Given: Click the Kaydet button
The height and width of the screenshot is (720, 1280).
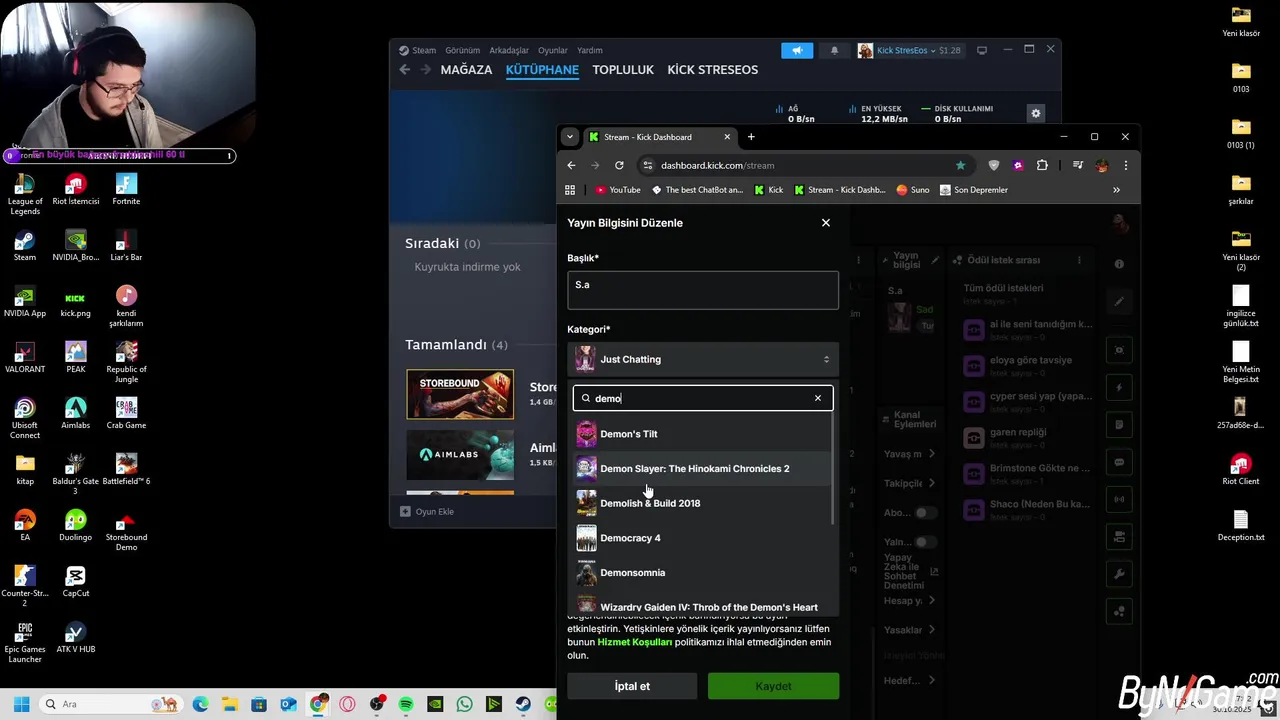Looking at the screenshot, I should 773,686.
